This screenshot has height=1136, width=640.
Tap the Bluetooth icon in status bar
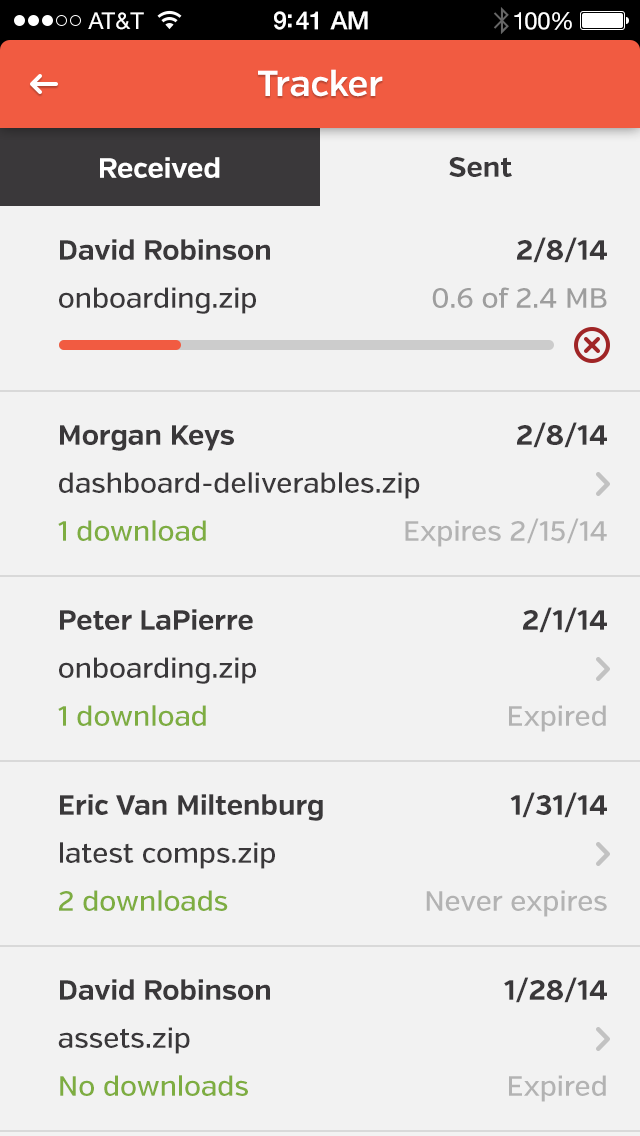point(500,20)
